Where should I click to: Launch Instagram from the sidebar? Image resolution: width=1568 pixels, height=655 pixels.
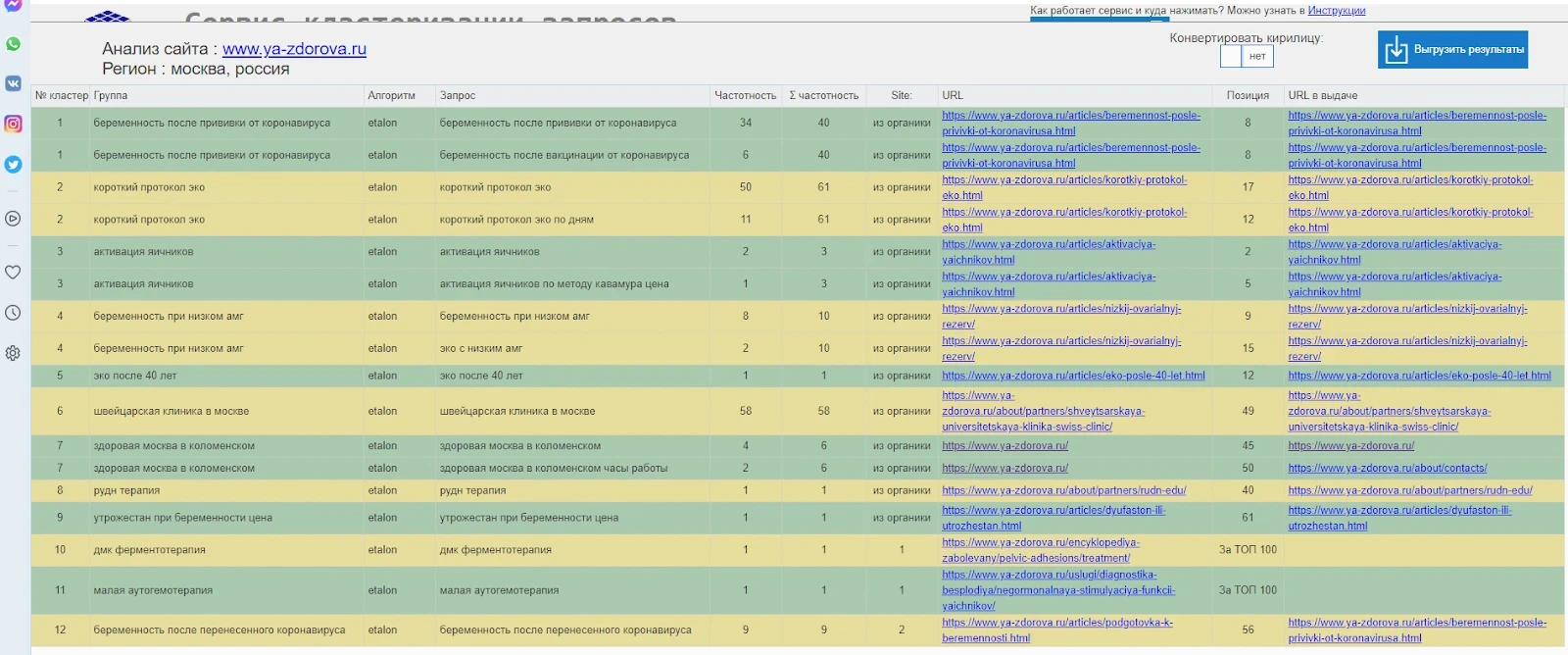coord(13,124)
